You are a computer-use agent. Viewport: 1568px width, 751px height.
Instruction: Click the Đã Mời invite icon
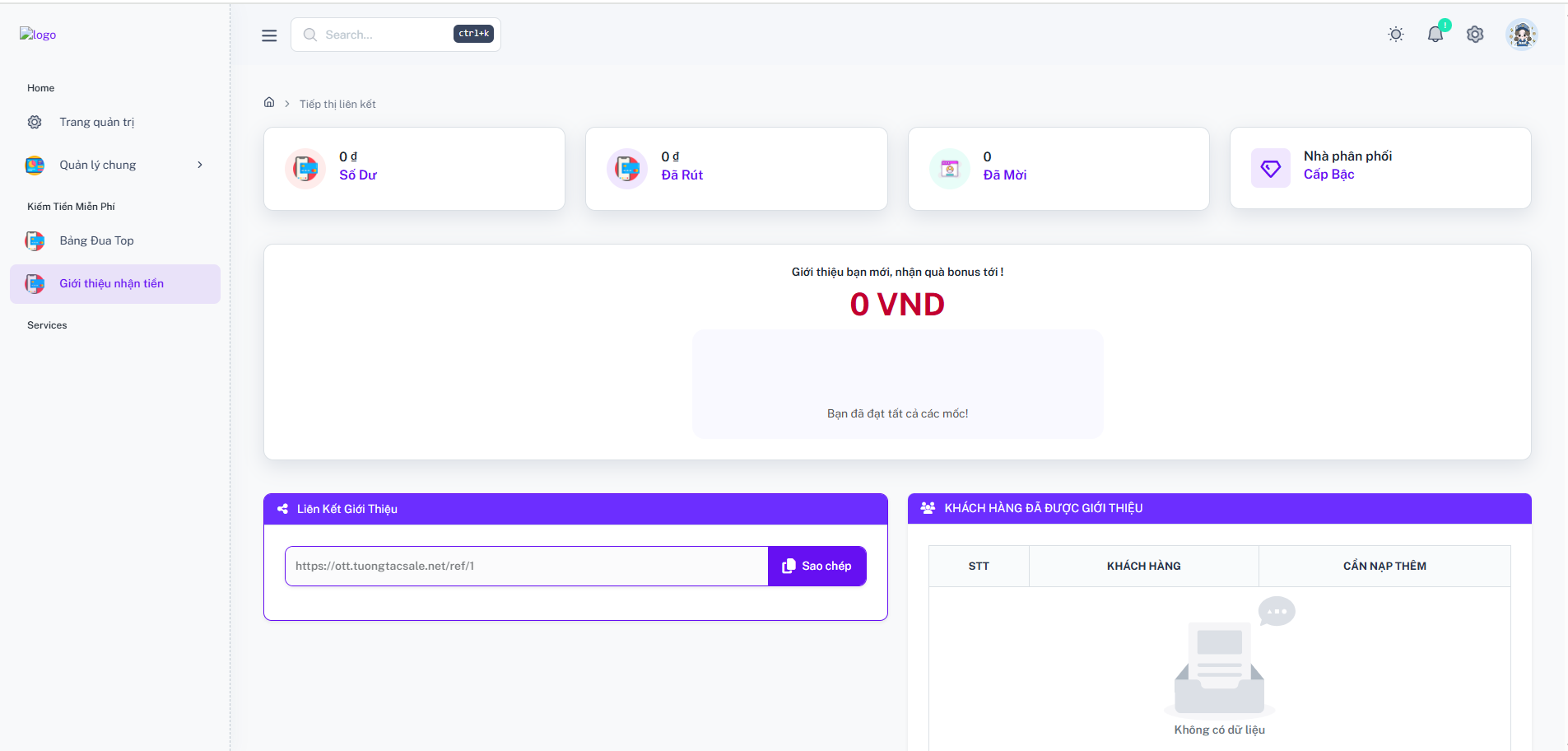coord(950,169)
